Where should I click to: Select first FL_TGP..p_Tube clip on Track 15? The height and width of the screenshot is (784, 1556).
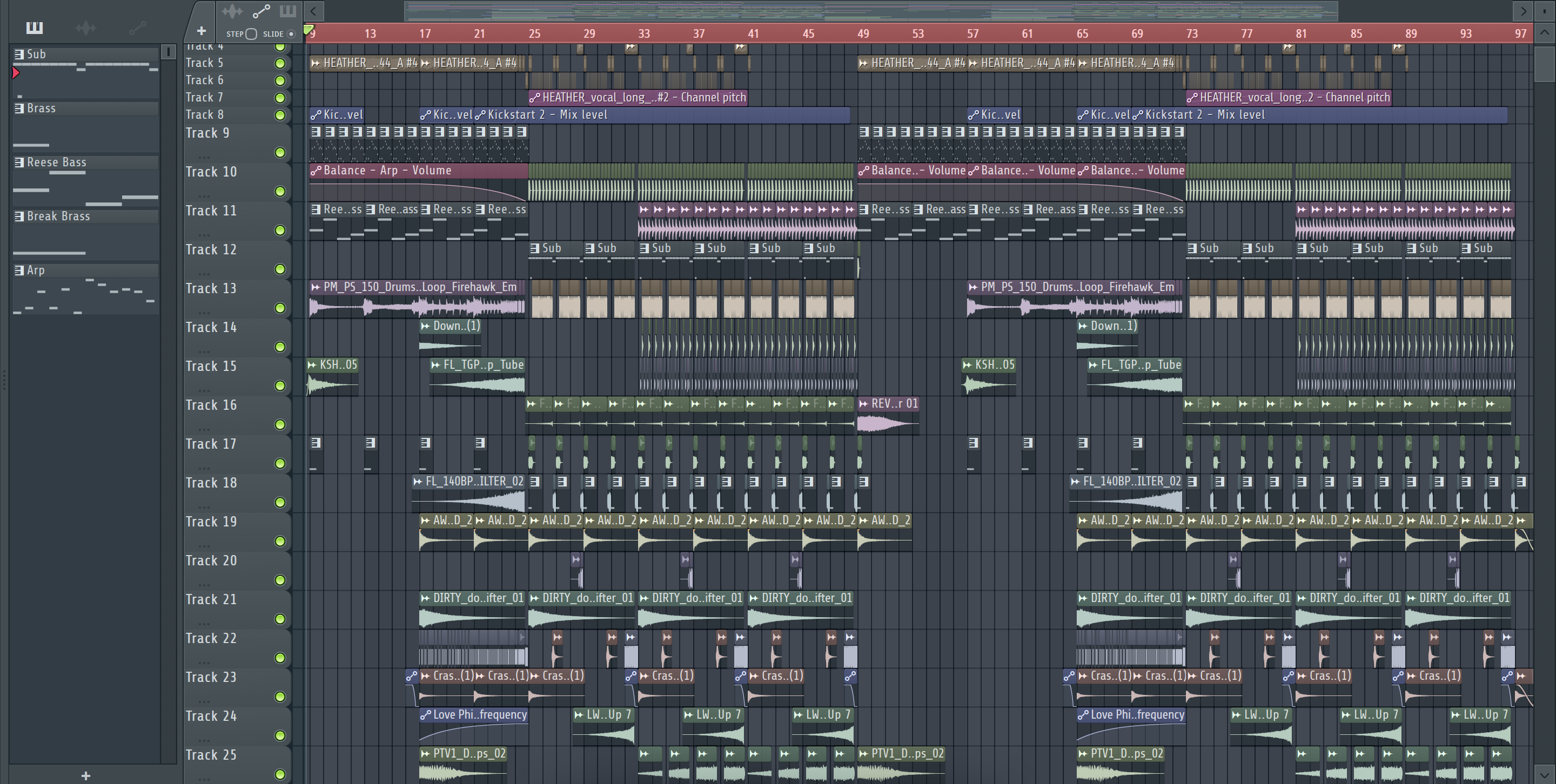click(477, 377)
